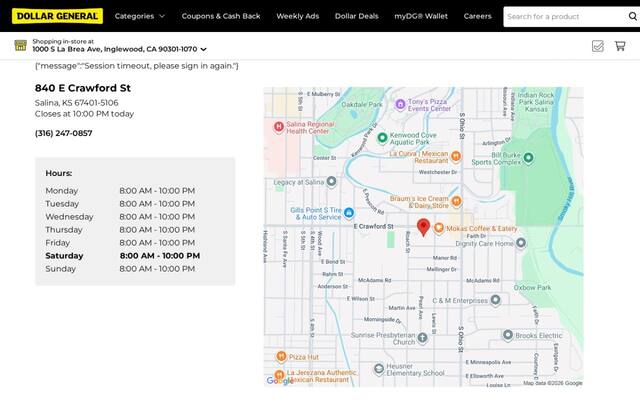The image size is (640, 400).
Task: Open Coupons & Cash Back page
Action: (x=221, y=16)
